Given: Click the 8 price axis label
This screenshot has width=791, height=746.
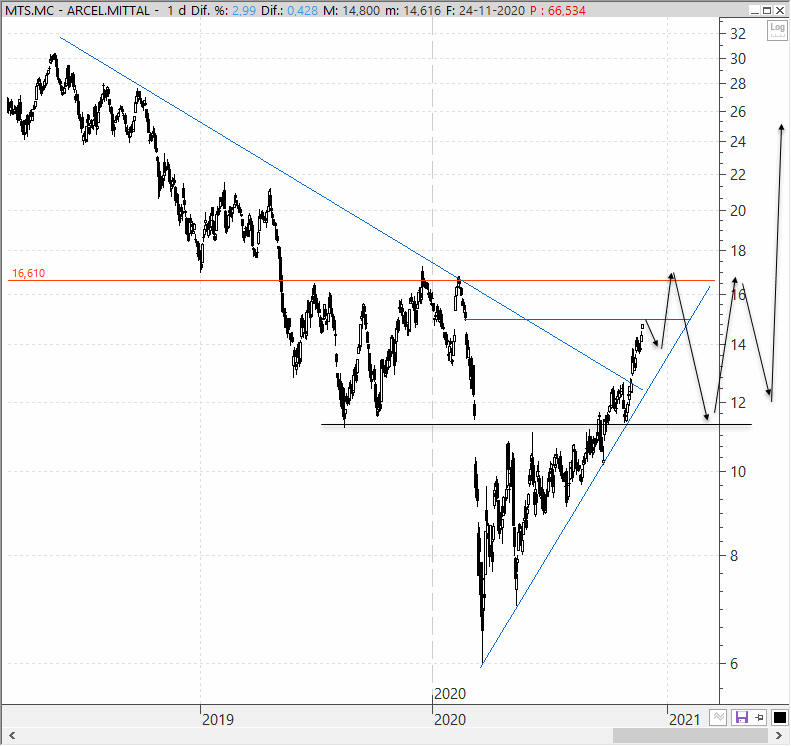Looking at the screenshot, I should pyautogui.click(x=734, y=556).
